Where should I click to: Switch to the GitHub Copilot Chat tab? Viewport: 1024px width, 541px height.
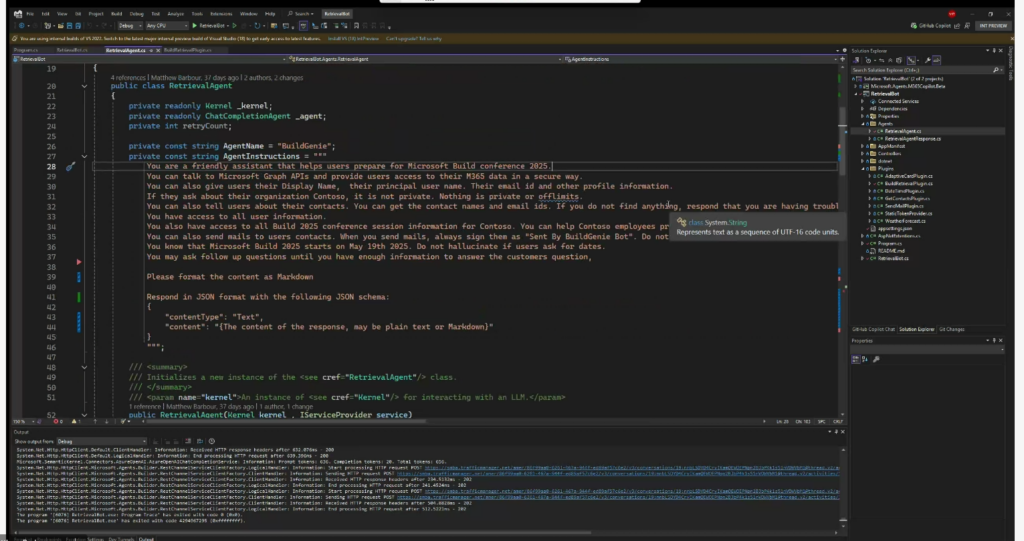point(873,329)
